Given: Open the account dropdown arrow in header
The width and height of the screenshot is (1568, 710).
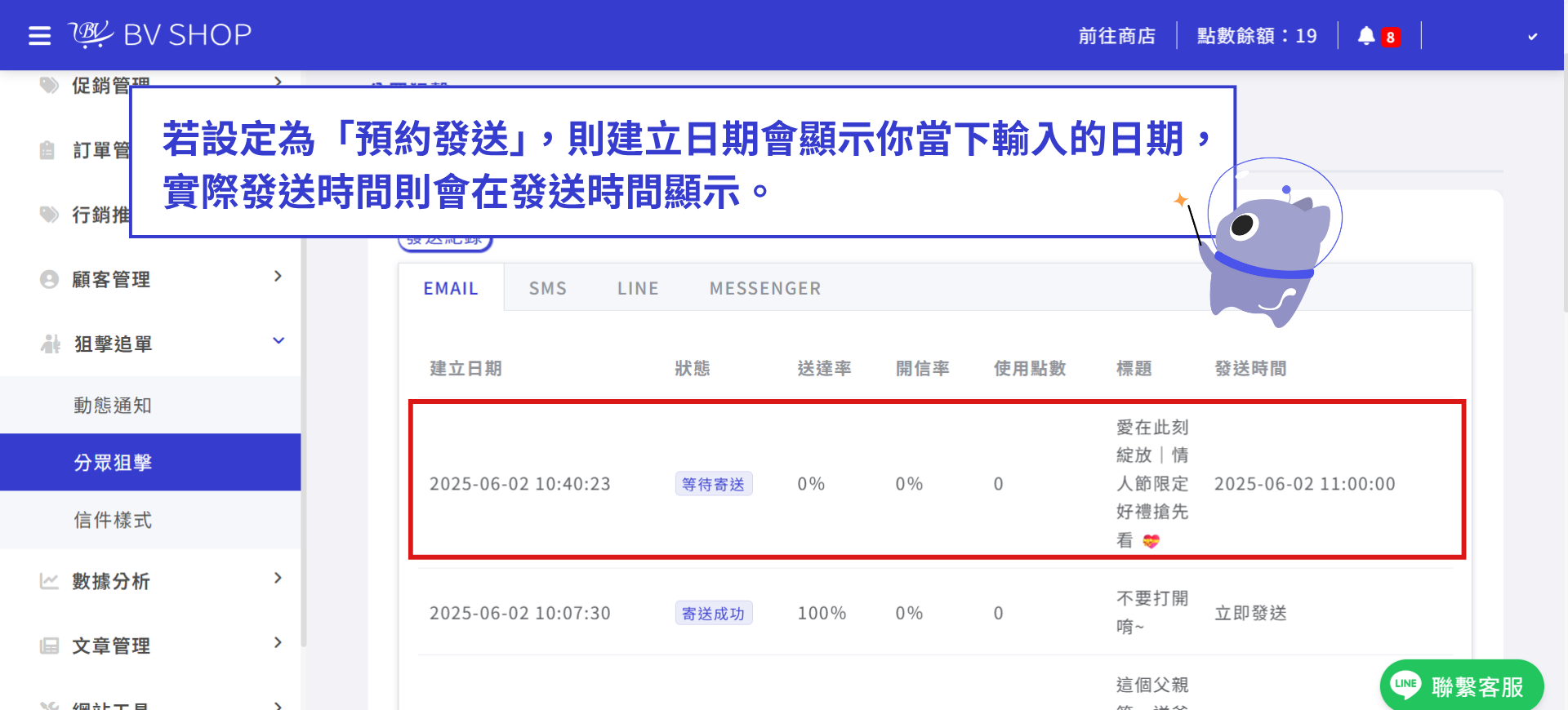Looking at the screenshot, I should pyautogui.click(x=1533, y=37).
